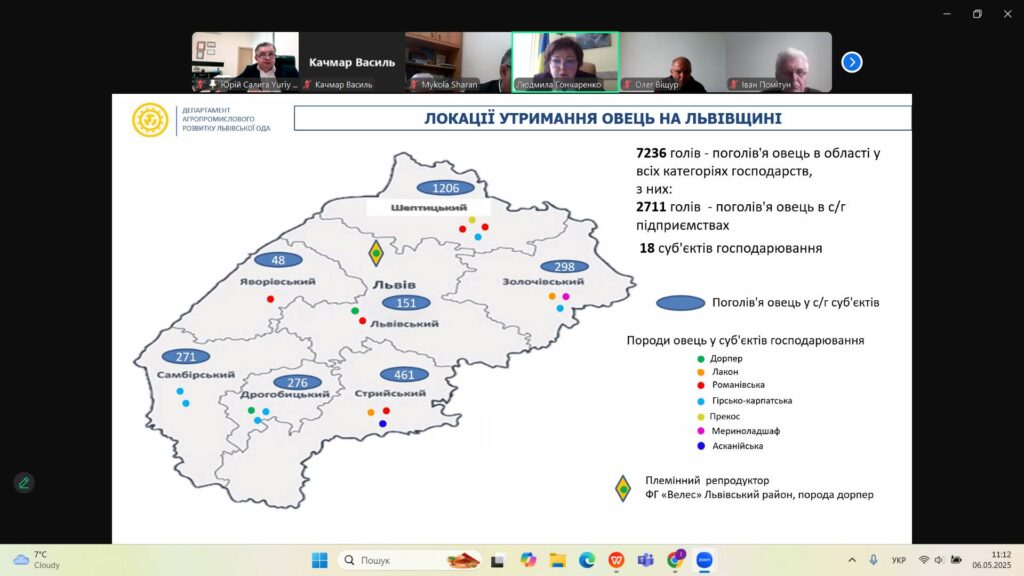Screen dimensions: 1024x576
Task: Click the Windows Start button
Action: point(319,560)
